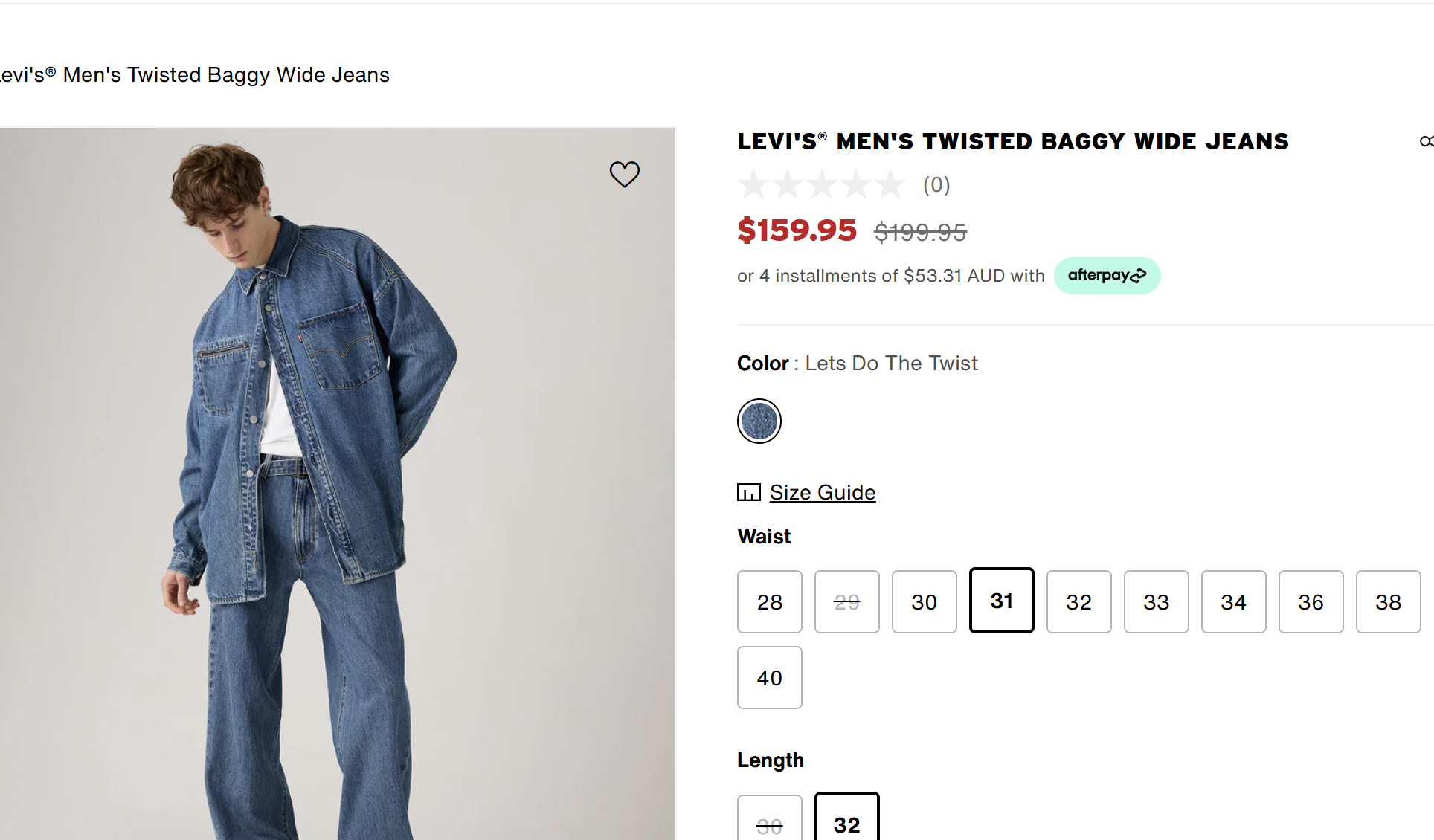Select waist size 38
The height and width of the screenshot is (840, 1434).
[1388, 601]
